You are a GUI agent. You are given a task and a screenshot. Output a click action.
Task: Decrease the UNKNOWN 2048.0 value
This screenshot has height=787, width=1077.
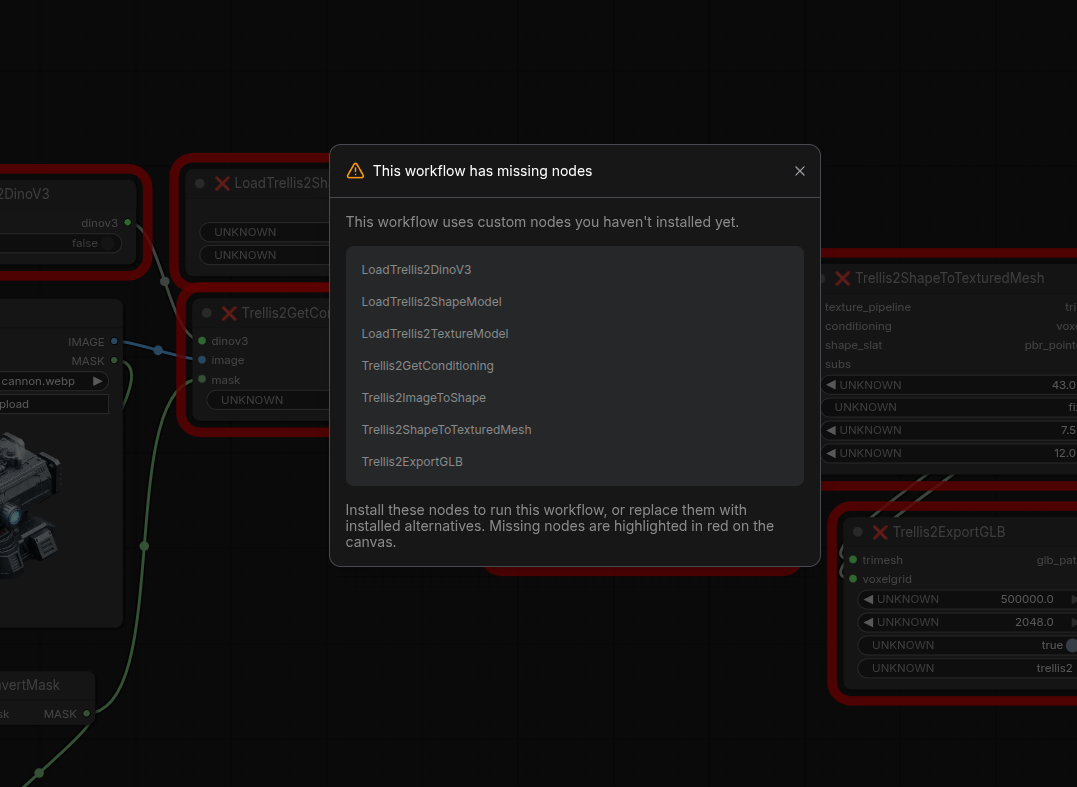[x=869, y=622]
